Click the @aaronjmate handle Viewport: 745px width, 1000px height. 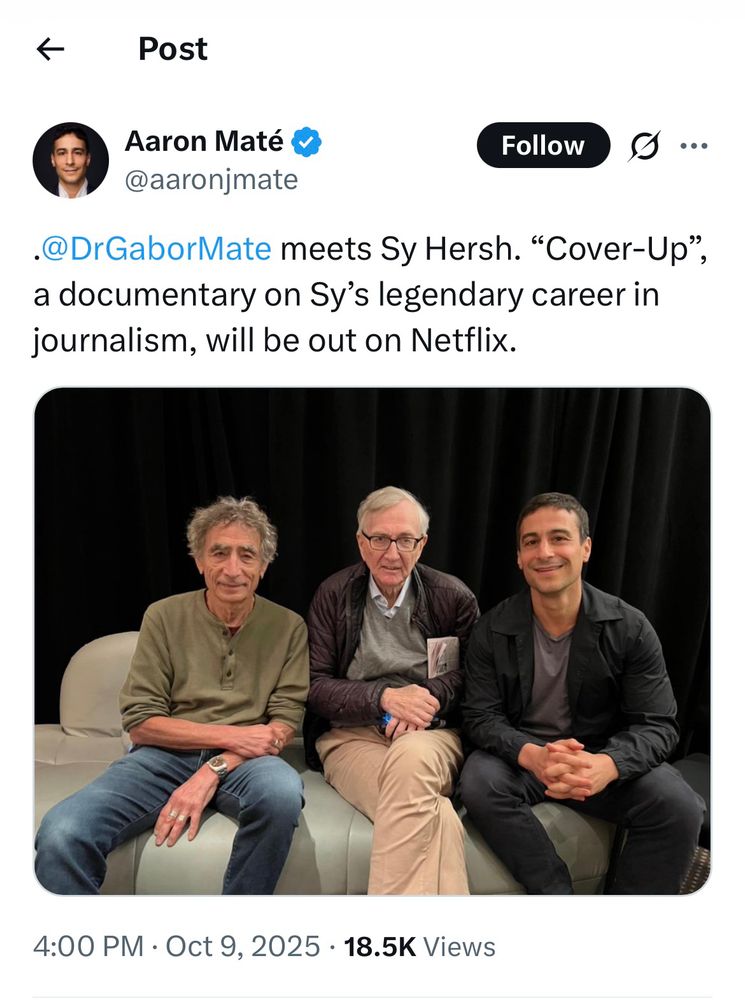point(211,180)
